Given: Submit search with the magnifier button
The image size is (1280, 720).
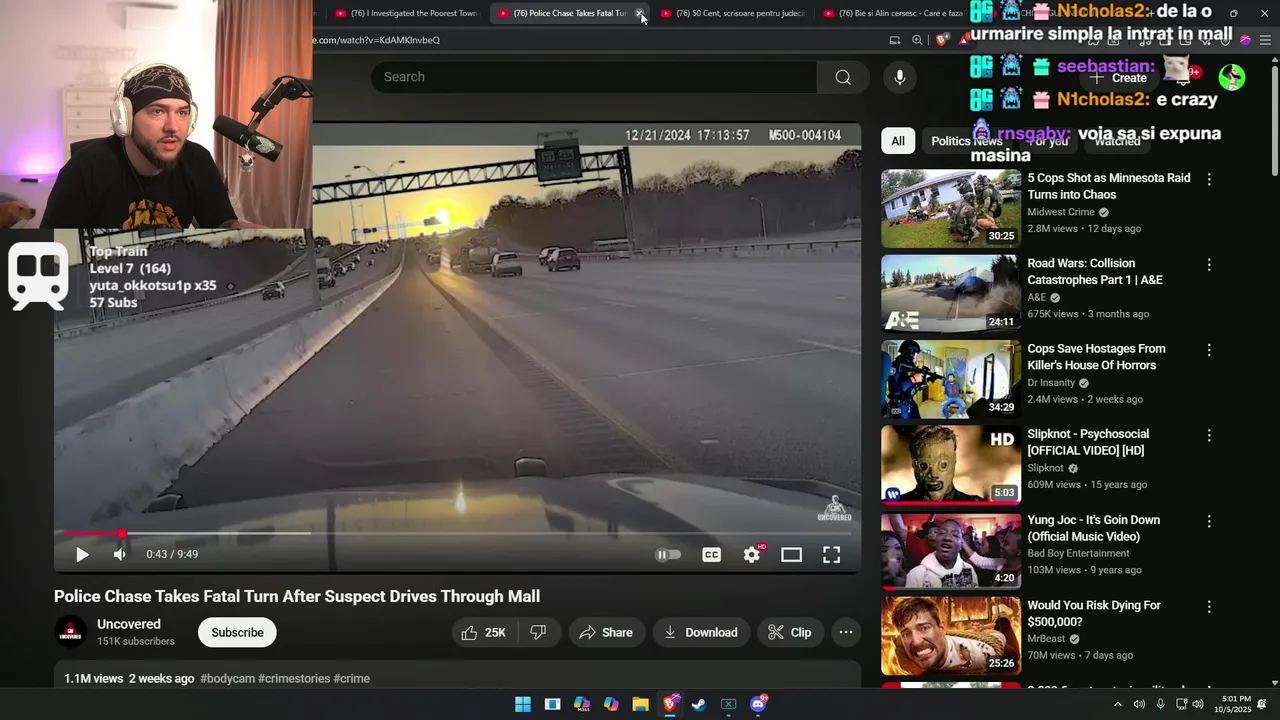Looking at the screenshot, I should pos(843,77).
